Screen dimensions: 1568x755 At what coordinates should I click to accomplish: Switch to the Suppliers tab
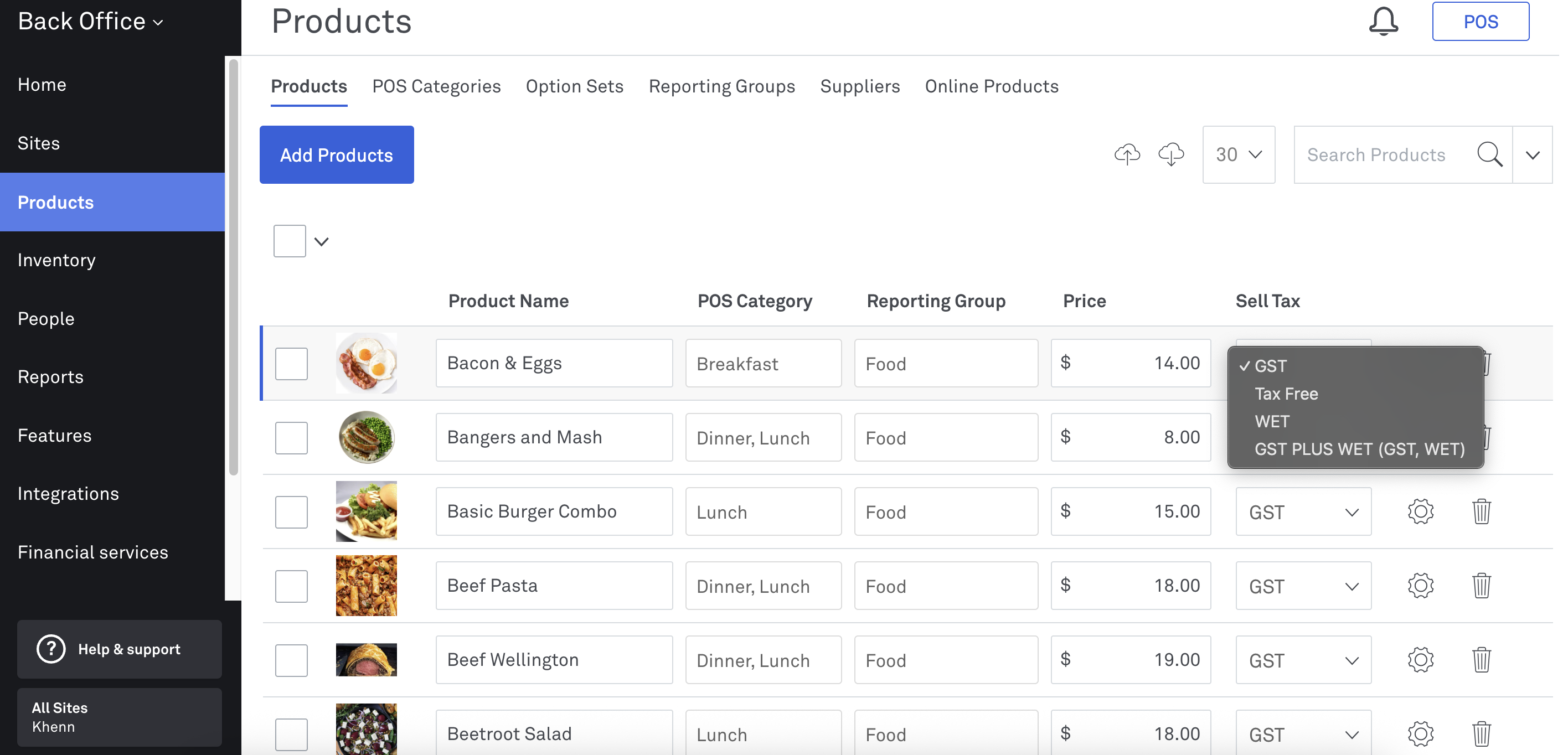click(x=860, y=86)
